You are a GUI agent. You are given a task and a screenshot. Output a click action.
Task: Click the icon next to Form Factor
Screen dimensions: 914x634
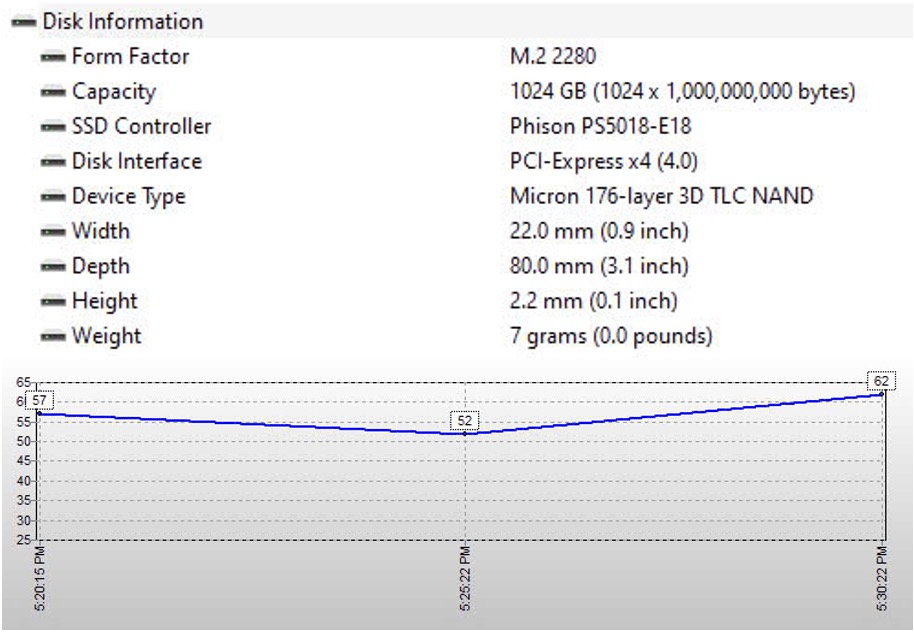[x=54, y=57]
